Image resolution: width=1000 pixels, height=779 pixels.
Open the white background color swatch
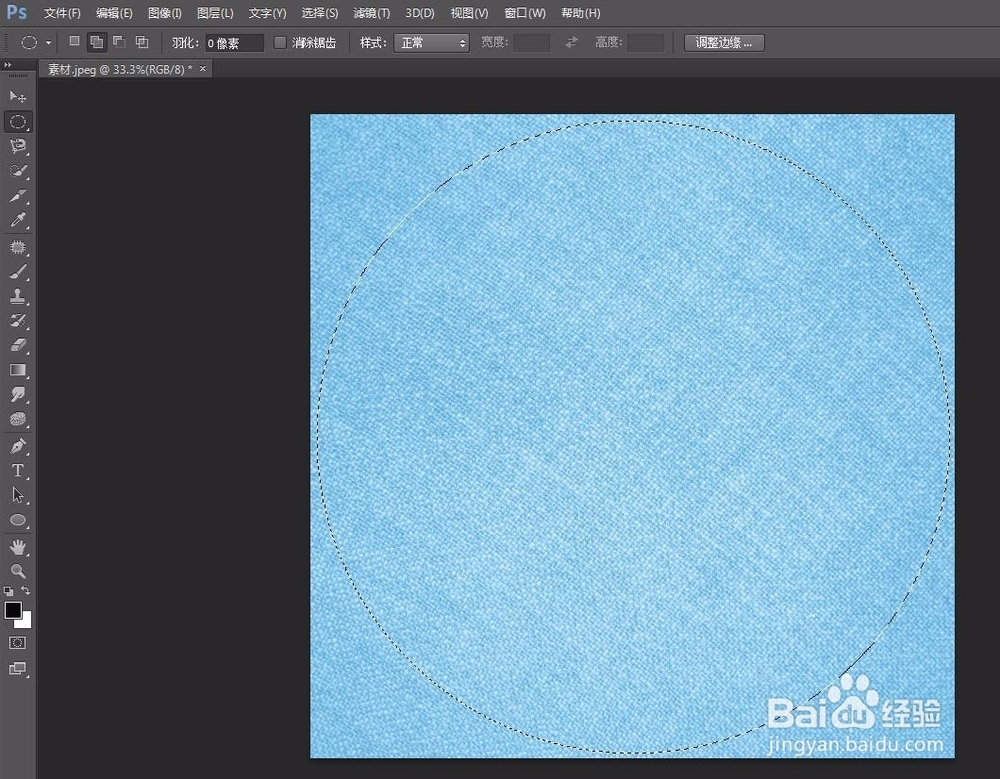[26, 621]
